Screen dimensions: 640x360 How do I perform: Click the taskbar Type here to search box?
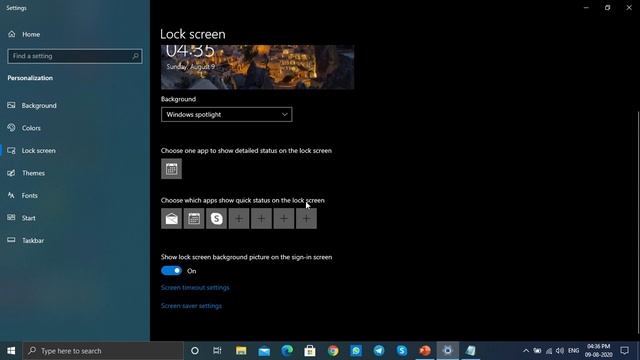(x=103, y=351)
